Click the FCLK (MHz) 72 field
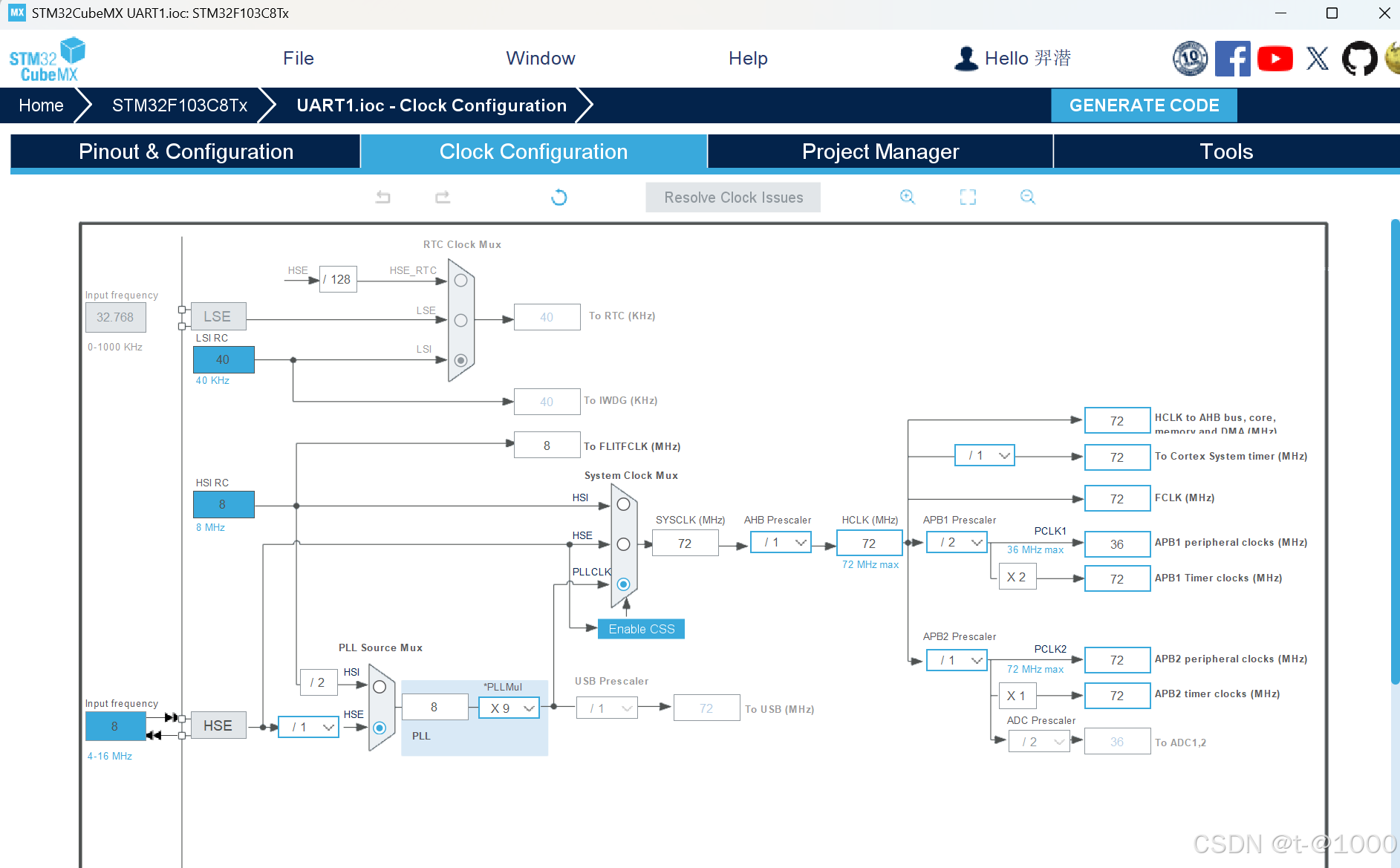 click(x=1117, y=499)
